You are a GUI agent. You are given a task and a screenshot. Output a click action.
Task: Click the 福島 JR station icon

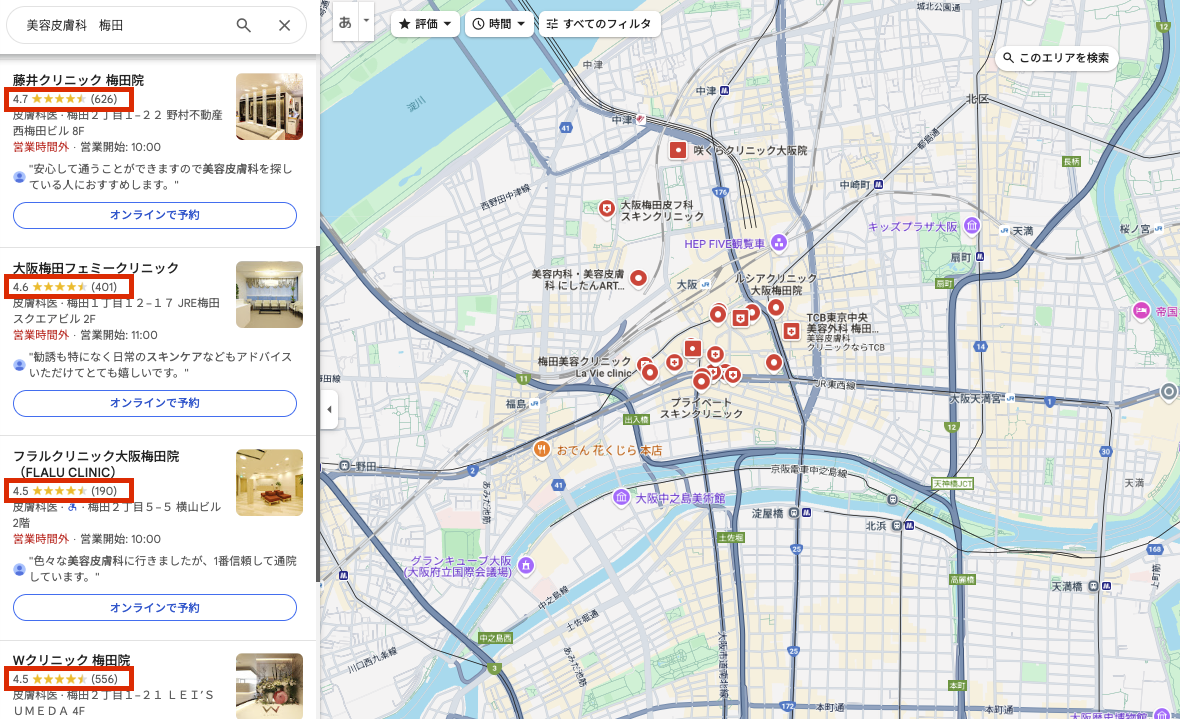click(534, 404)
